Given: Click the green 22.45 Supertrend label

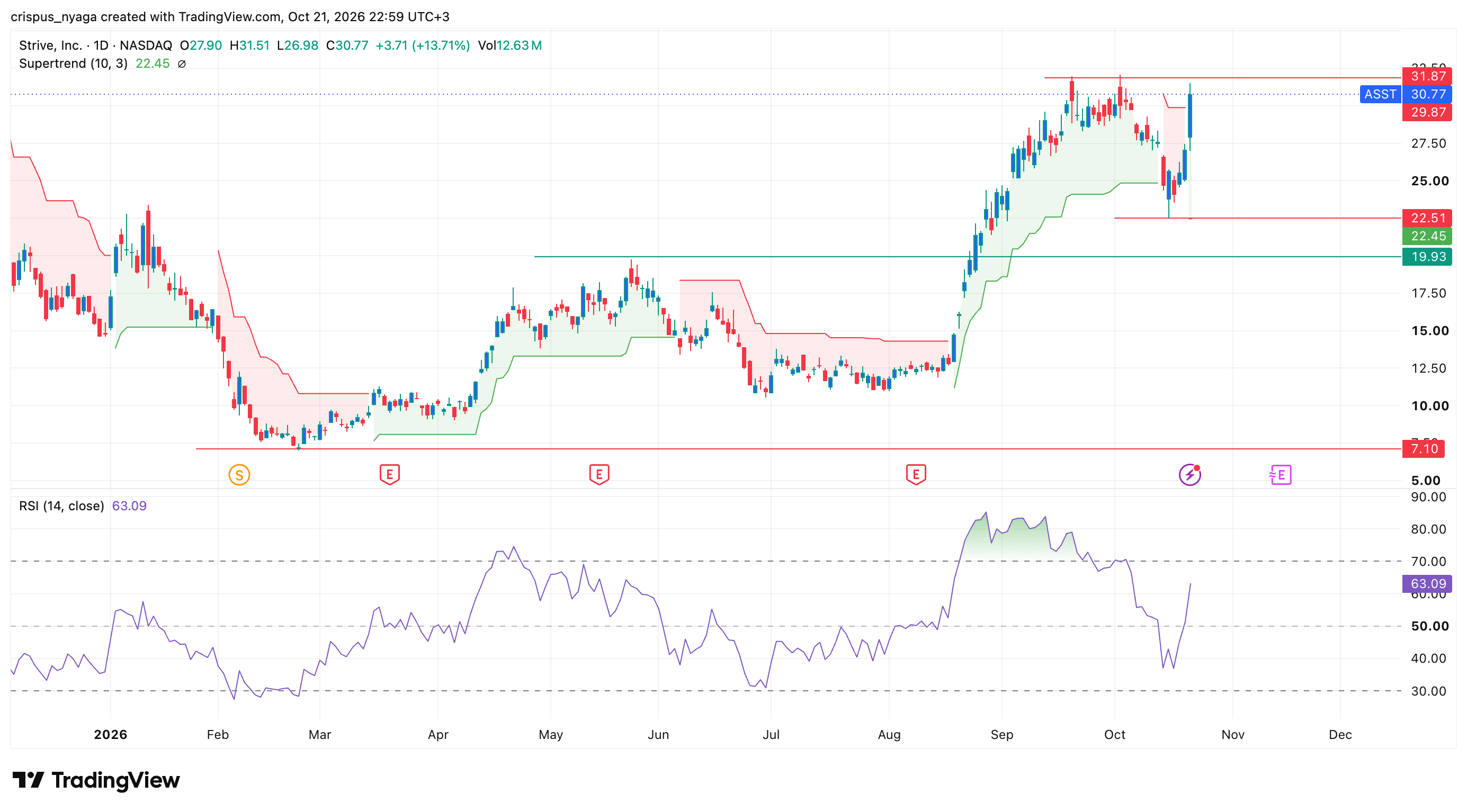Looking at the screenshot, I should click(x=1427, y=236).
